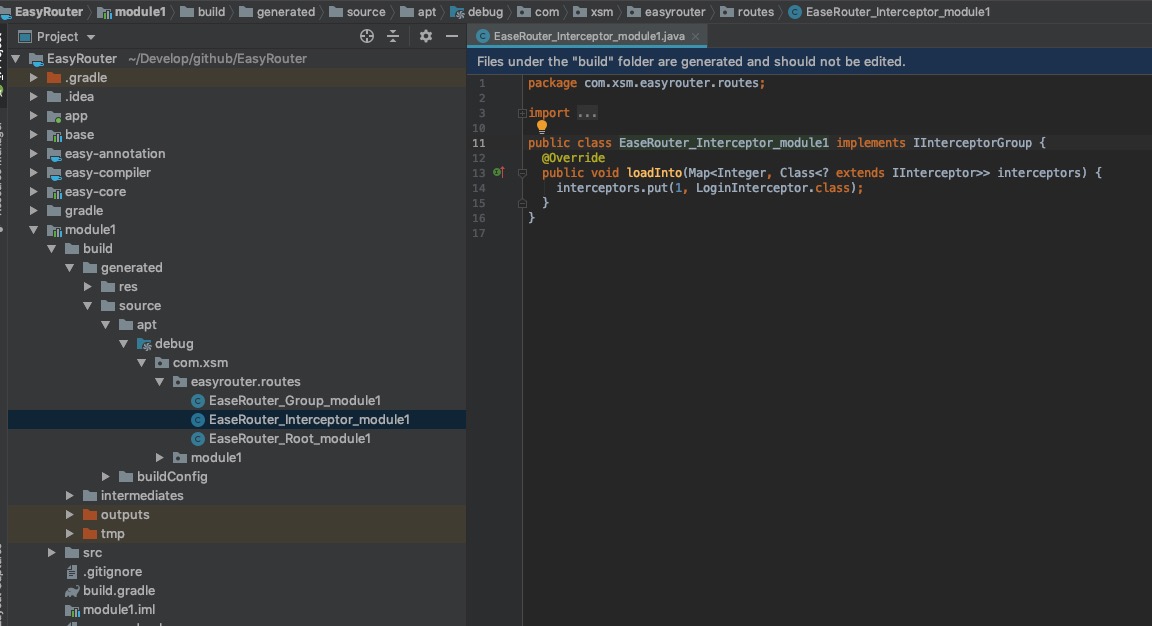Select the base module row
The width and height of the screenshot is (1152, 626).
(x=237, y=134)
